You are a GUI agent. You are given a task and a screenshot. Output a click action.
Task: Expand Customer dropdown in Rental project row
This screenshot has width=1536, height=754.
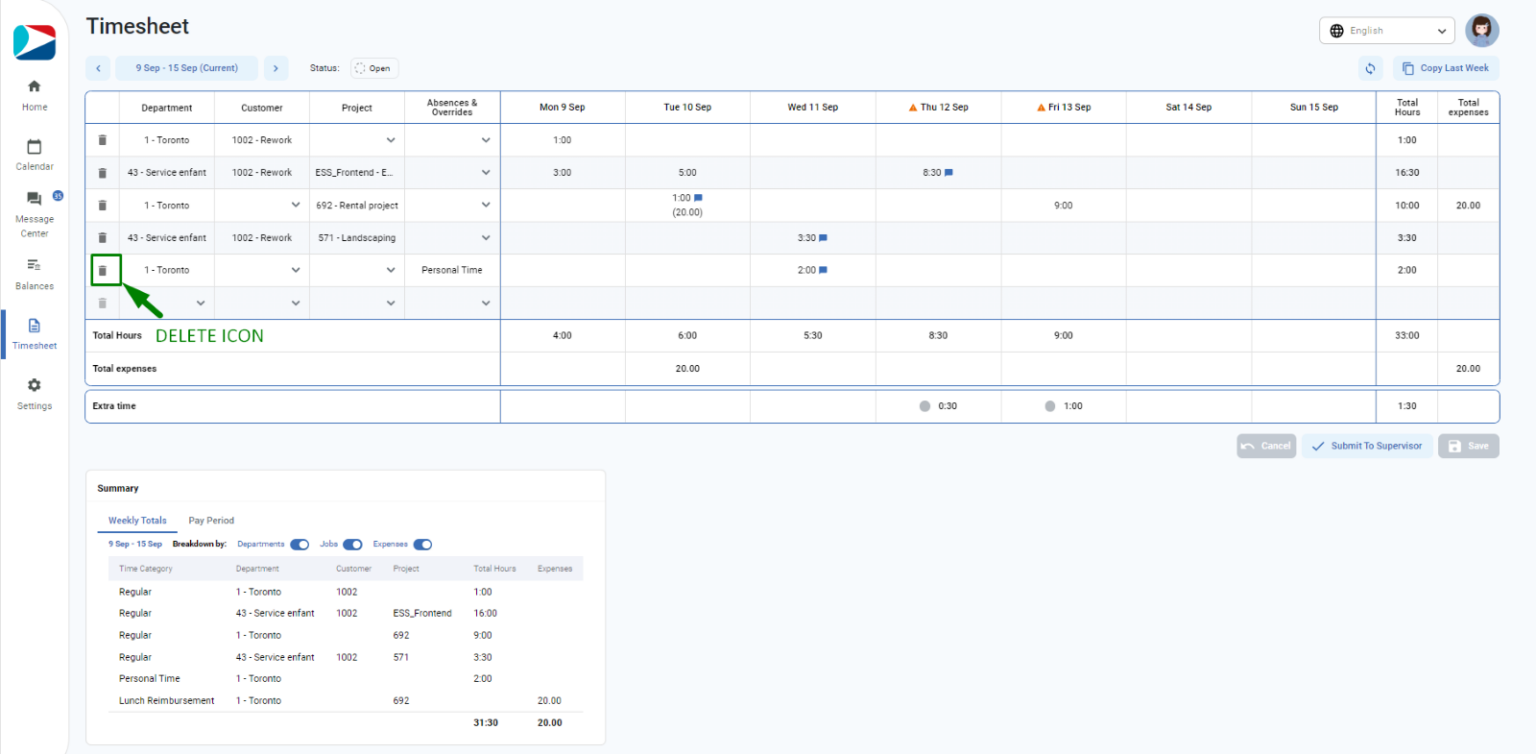pos(296,205)
